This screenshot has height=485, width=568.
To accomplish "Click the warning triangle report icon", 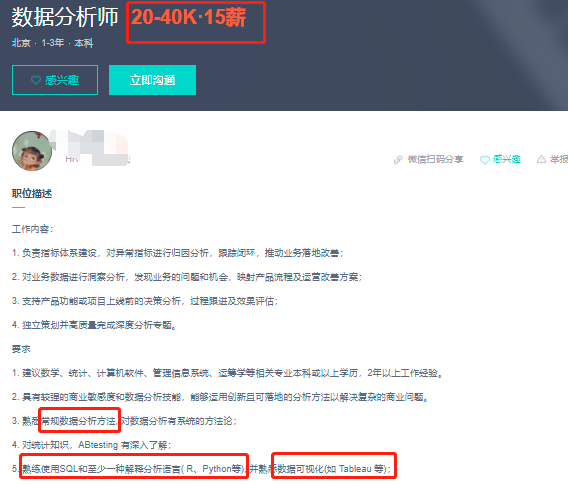I will point(541,159).
